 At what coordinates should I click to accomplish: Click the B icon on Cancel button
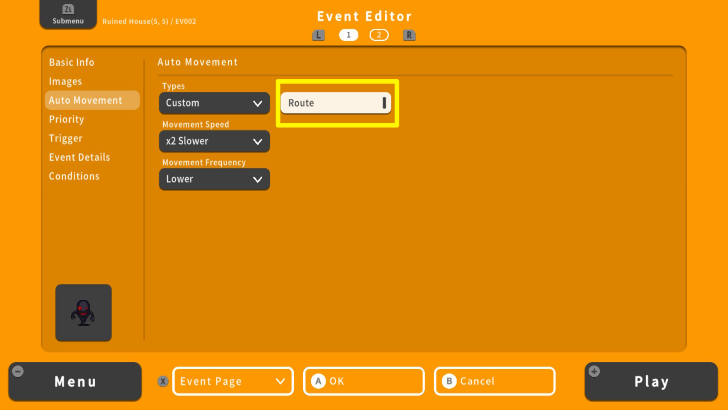(x=449, y=382)
